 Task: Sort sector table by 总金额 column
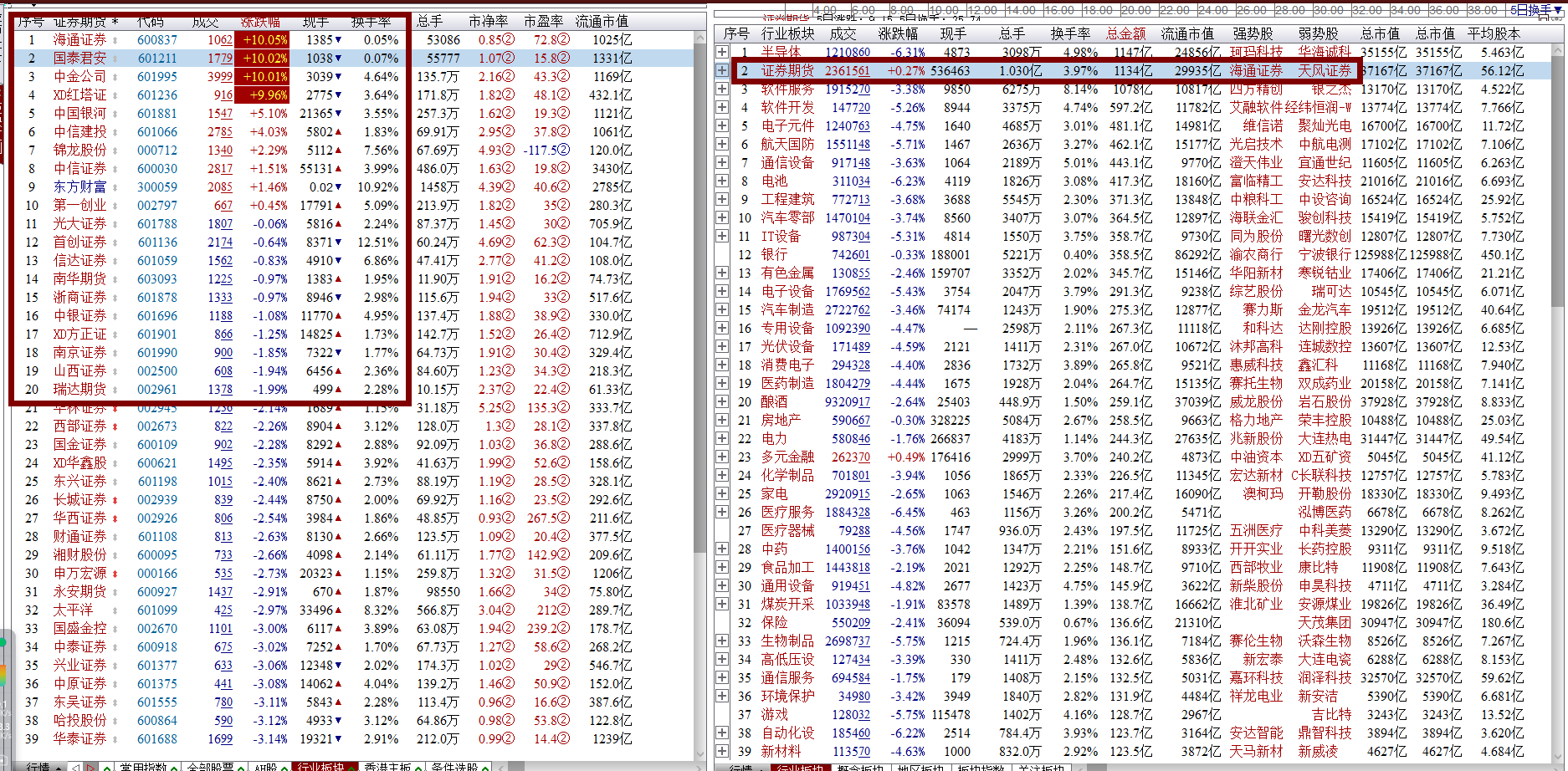1125,33
